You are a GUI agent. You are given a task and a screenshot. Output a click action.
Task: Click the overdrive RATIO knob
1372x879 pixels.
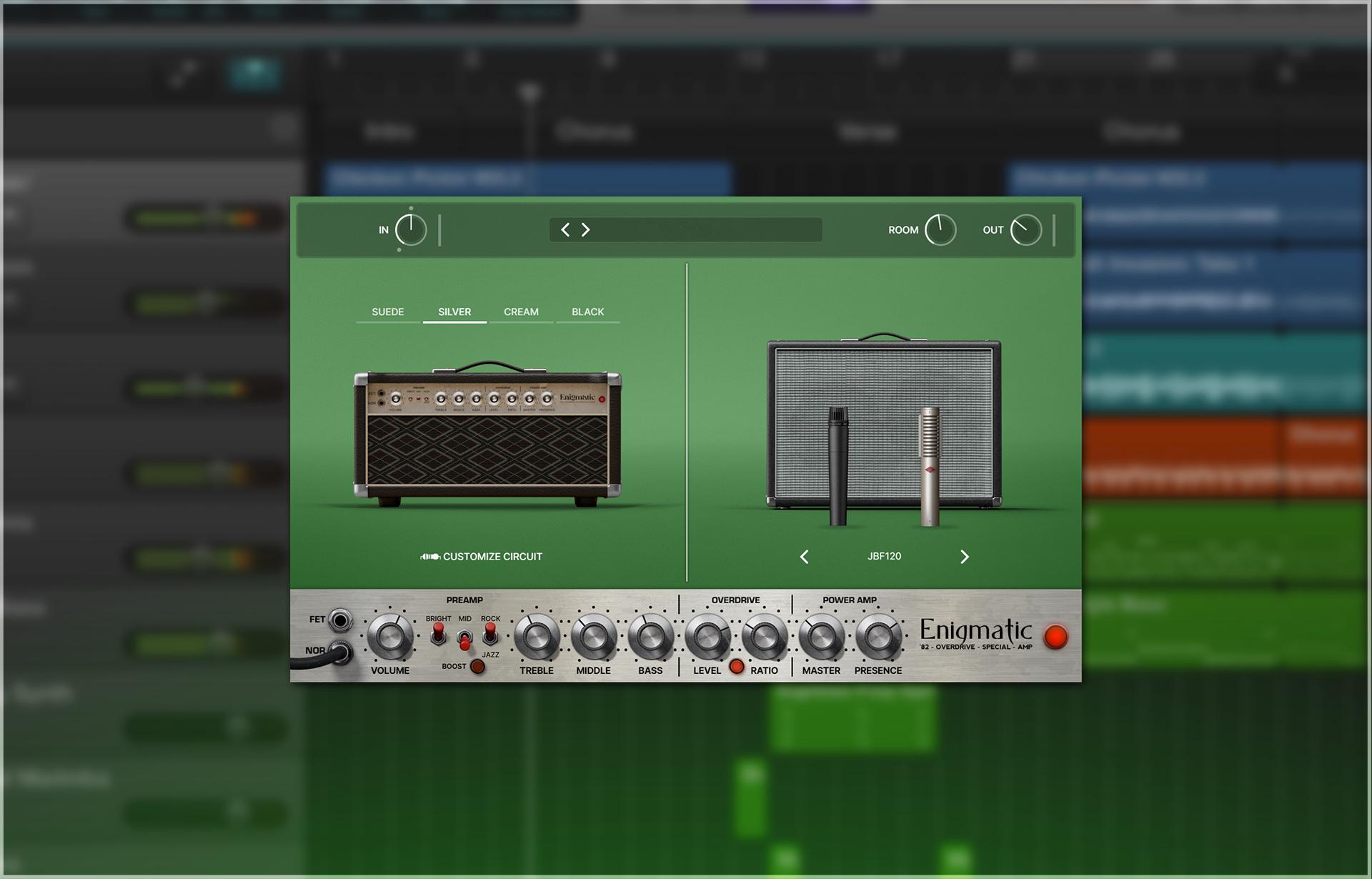(765, 637)
